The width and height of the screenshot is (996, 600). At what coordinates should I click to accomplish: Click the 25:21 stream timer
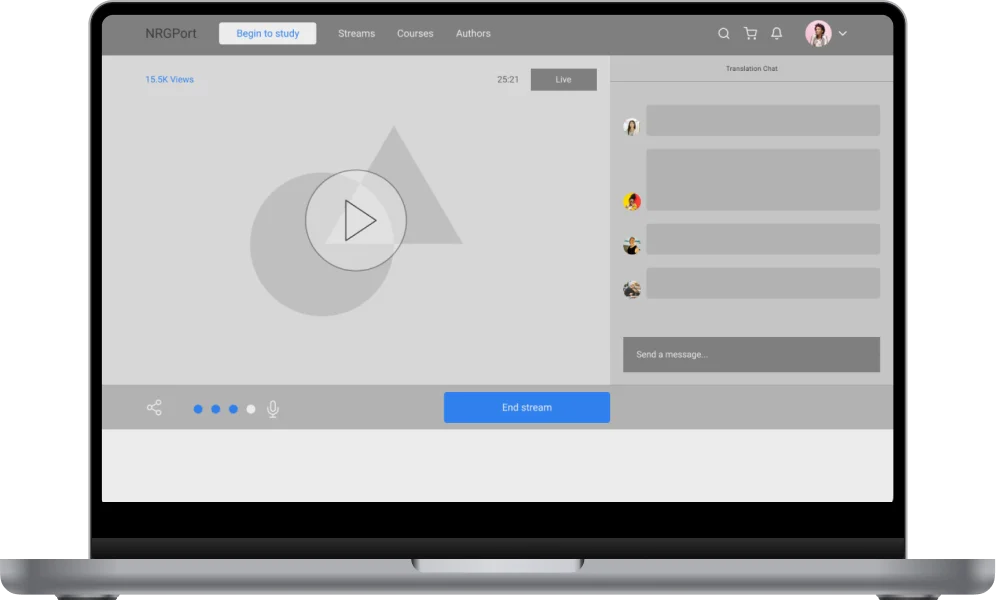pyautogui.click(x=508, y=79)
